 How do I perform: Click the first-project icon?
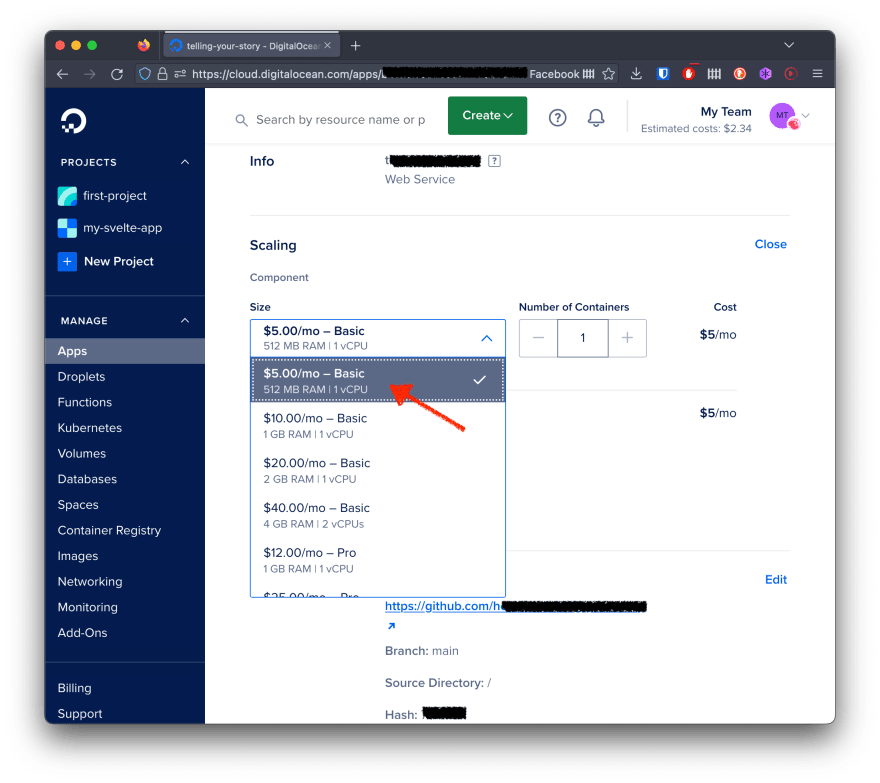pyautogui.click(x=67, y=196)
